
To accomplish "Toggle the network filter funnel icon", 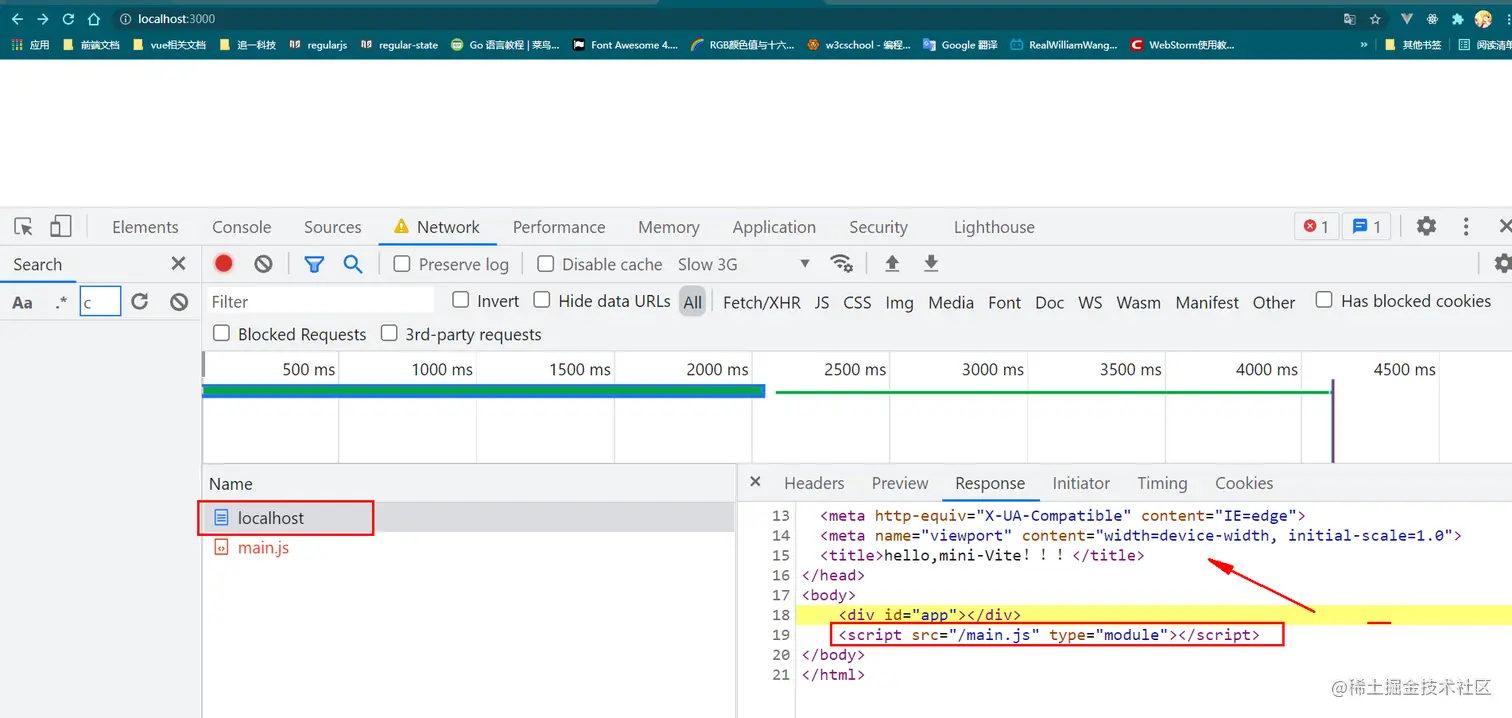I will tap(314, 264).
